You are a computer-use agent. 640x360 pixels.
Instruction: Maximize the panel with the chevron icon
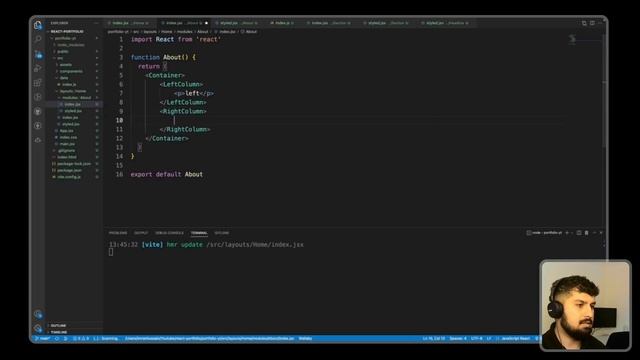[594, 233]
